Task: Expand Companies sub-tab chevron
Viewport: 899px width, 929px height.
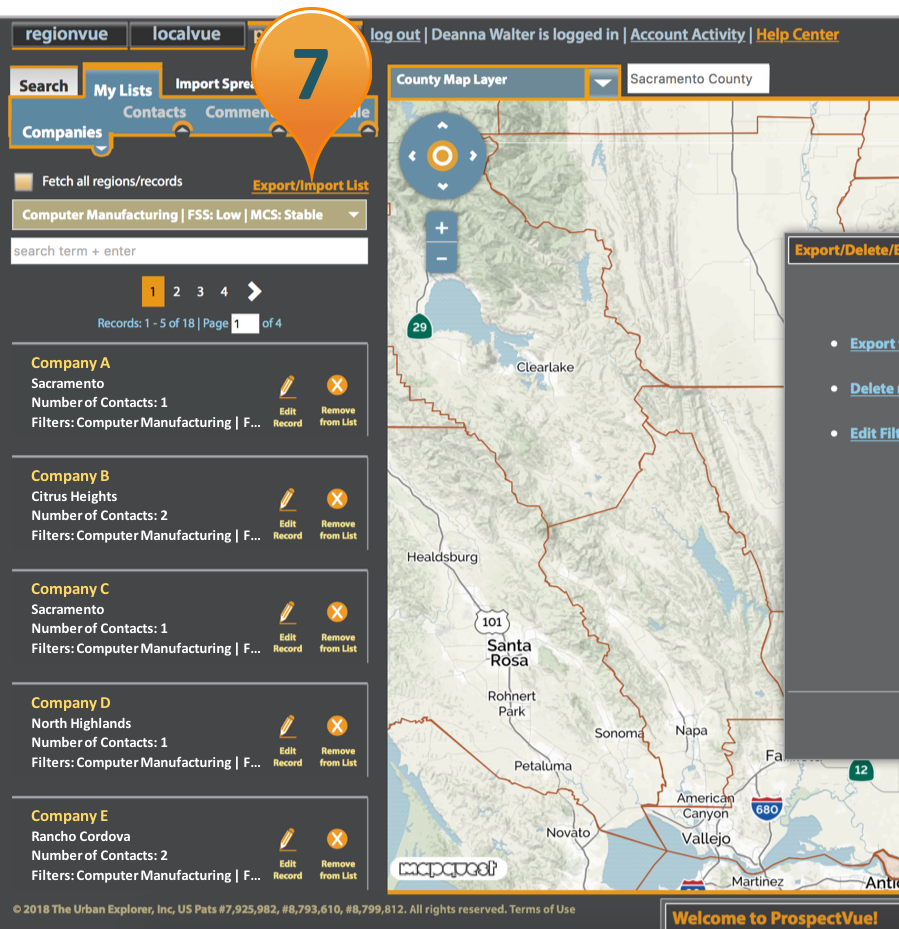Action: coord(101,149)
